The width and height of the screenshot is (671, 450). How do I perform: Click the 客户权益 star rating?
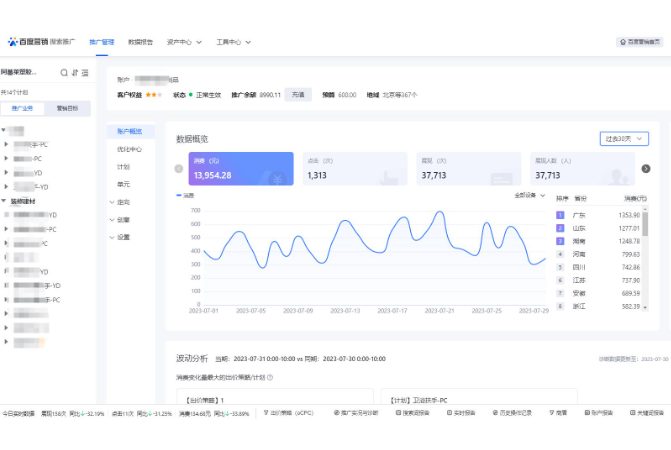tap(154, 95)
